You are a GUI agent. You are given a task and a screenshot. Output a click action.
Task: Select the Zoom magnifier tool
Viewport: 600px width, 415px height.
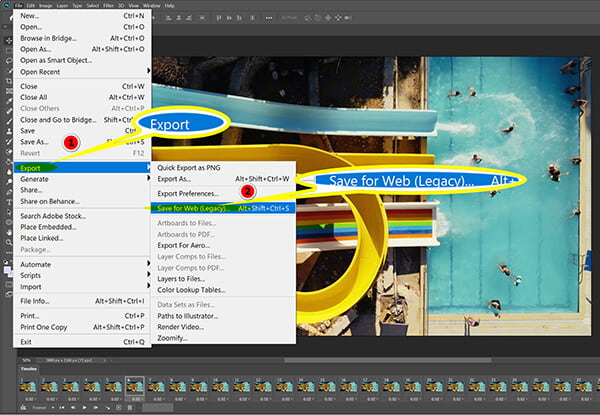pos(8,242)
